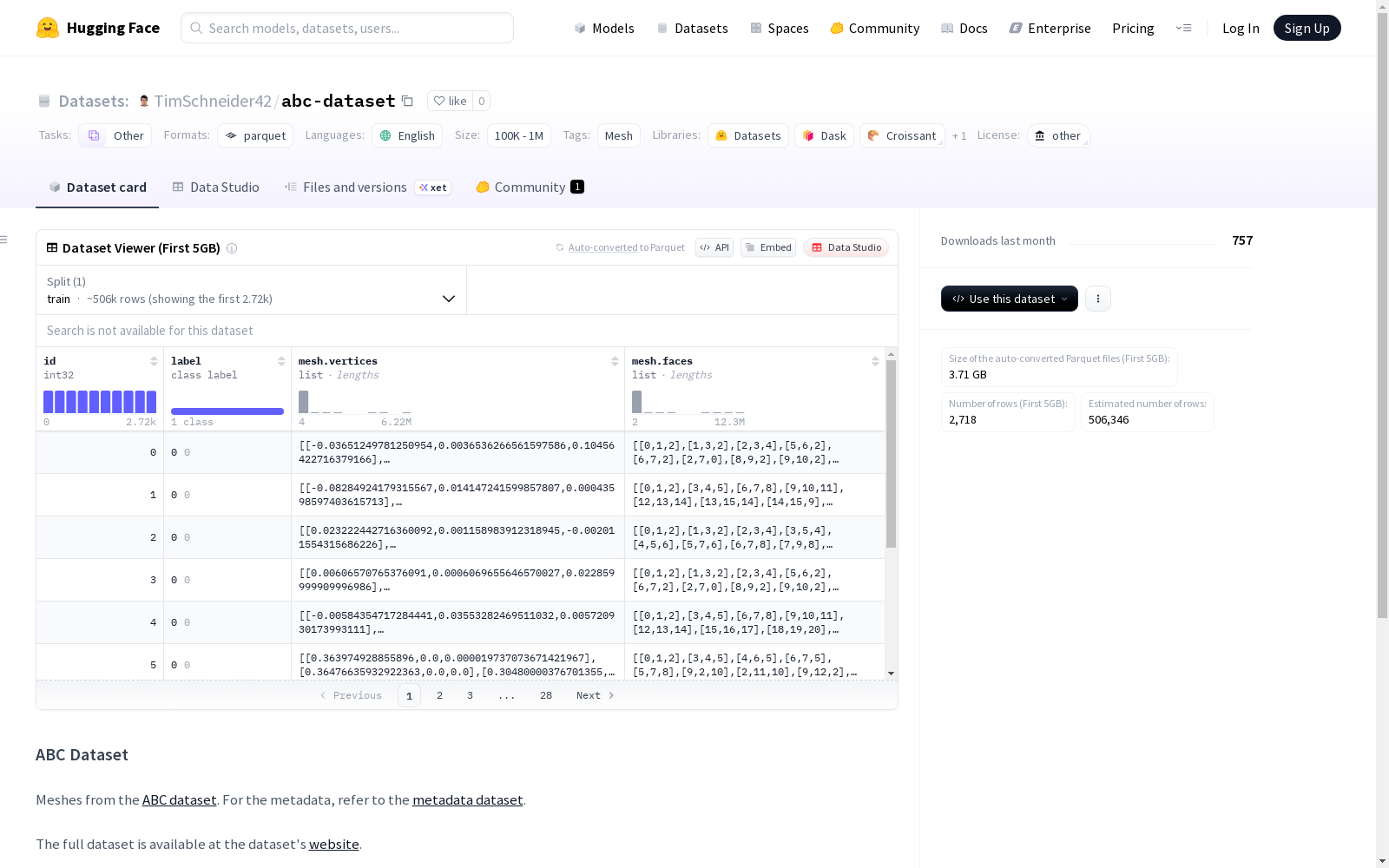Switch to the Data Studio tab
The image size is (1389, 868).
215,187
